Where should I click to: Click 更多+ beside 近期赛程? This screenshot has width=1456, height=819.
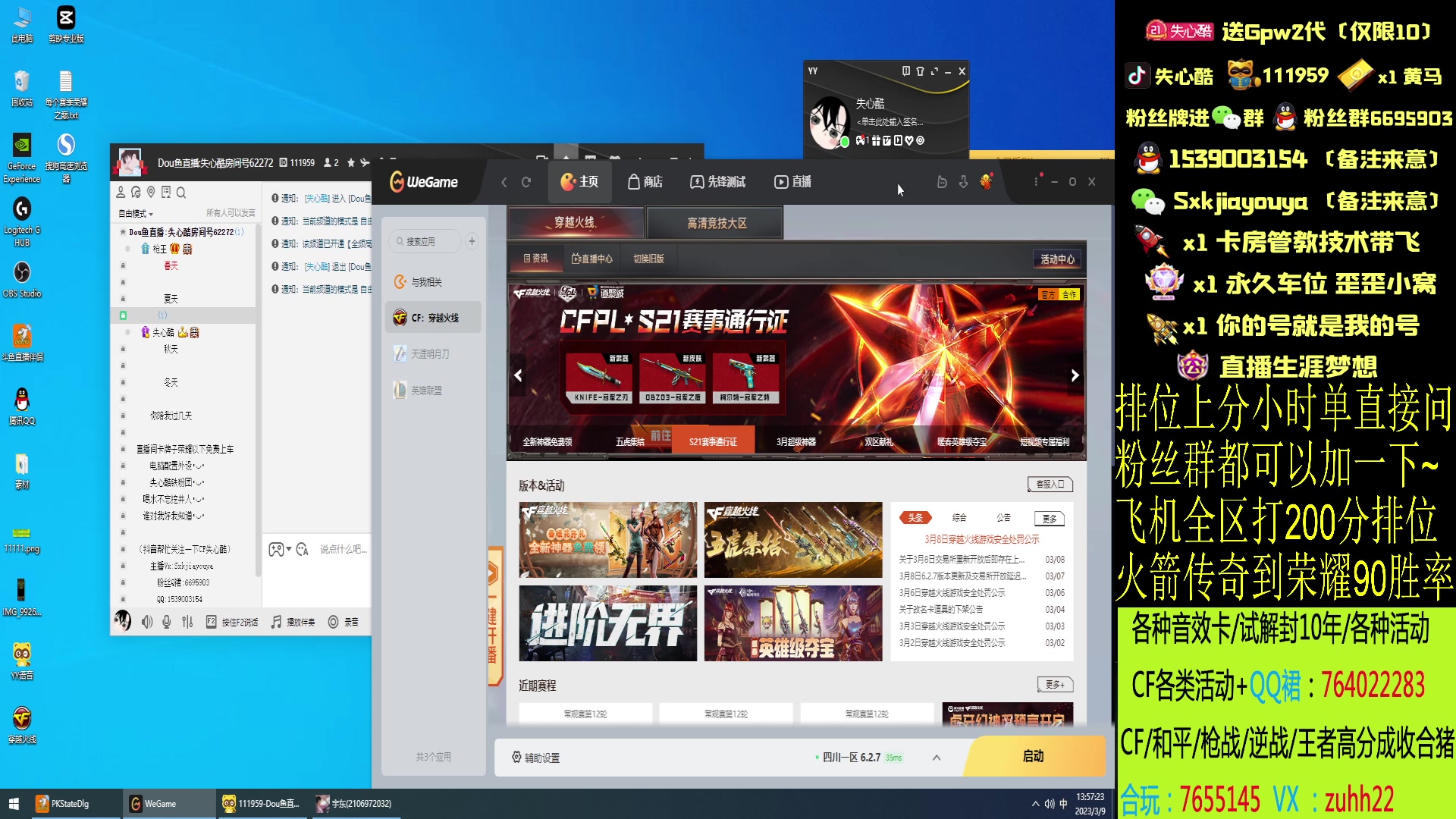[1055, 685]
